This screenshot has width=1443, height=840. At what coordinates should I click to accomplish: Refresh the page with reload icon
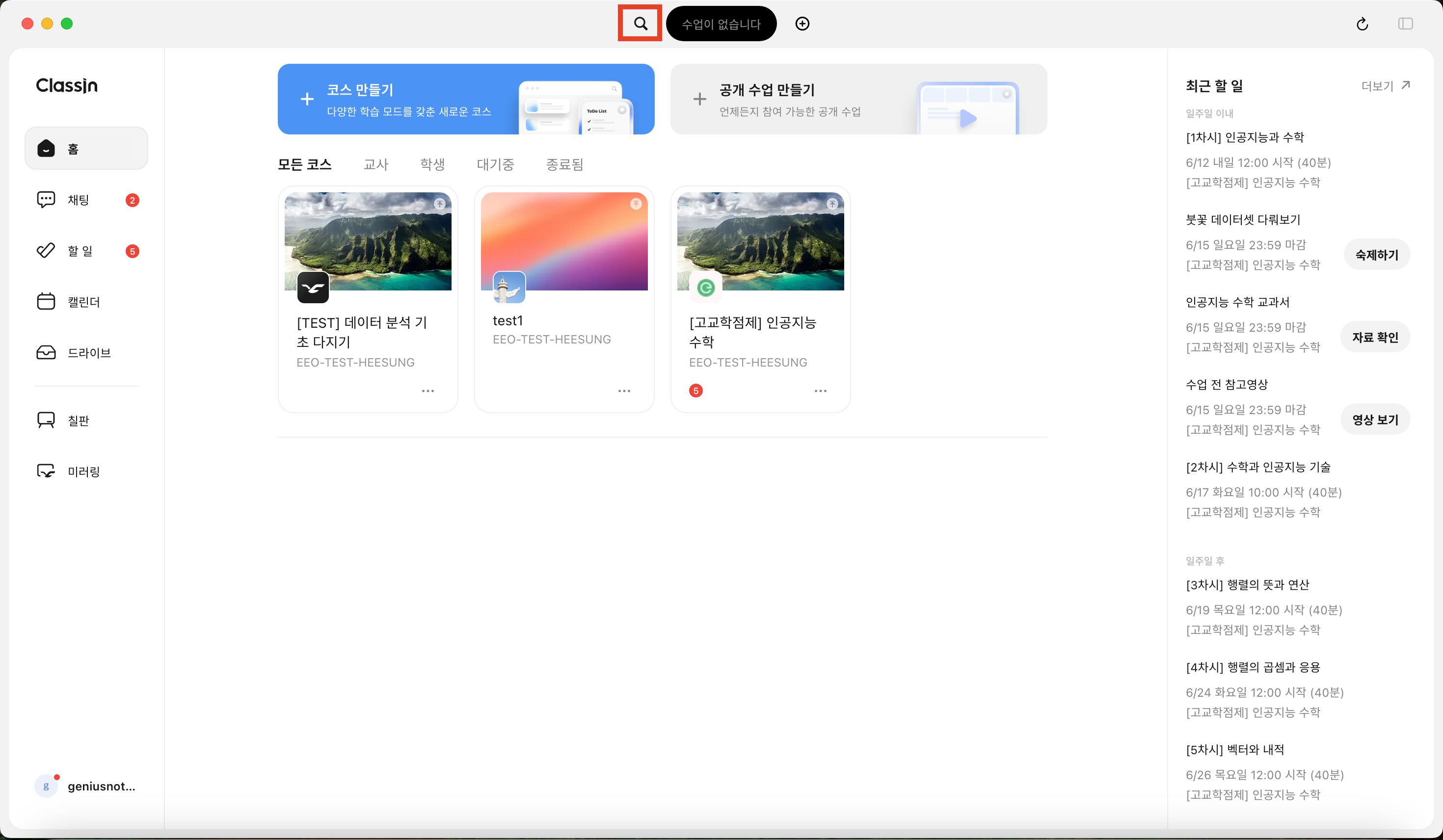point(1363,24)
